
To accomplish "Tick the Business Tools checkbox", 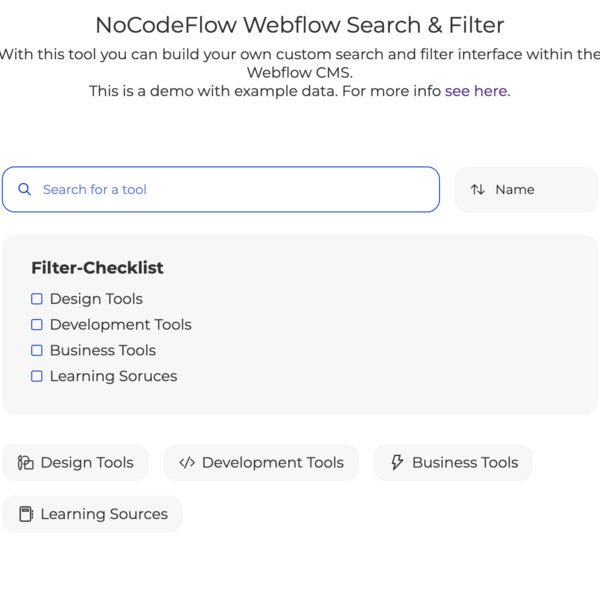I will point(37,351).
